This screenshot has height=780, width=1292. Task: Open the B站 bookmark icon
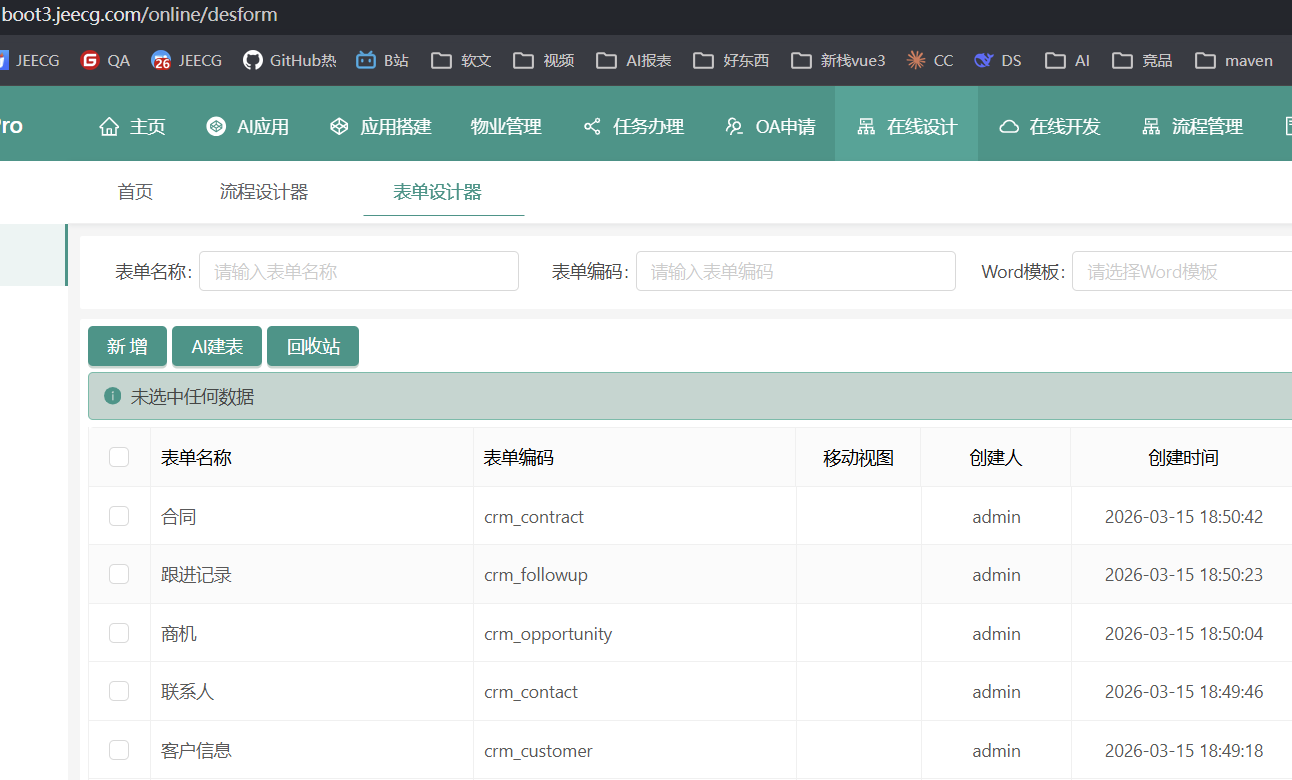tap(366, 60)
